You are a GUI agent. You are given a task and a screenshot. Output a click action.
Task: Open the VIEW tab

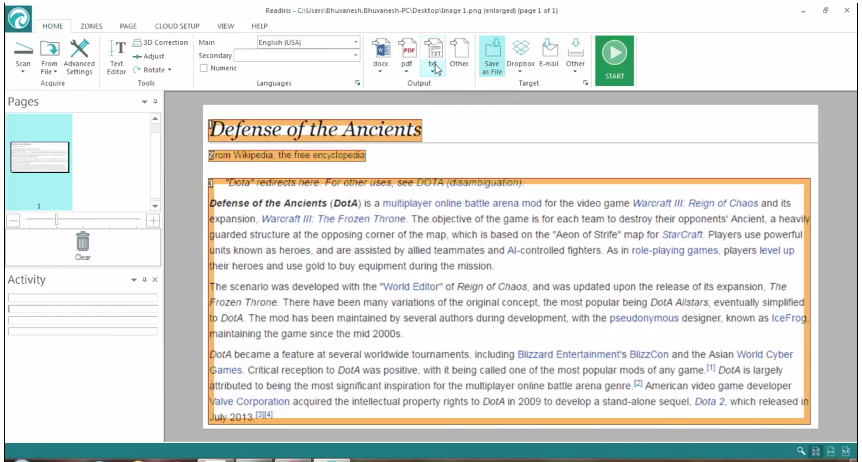[x=225, y=26]
